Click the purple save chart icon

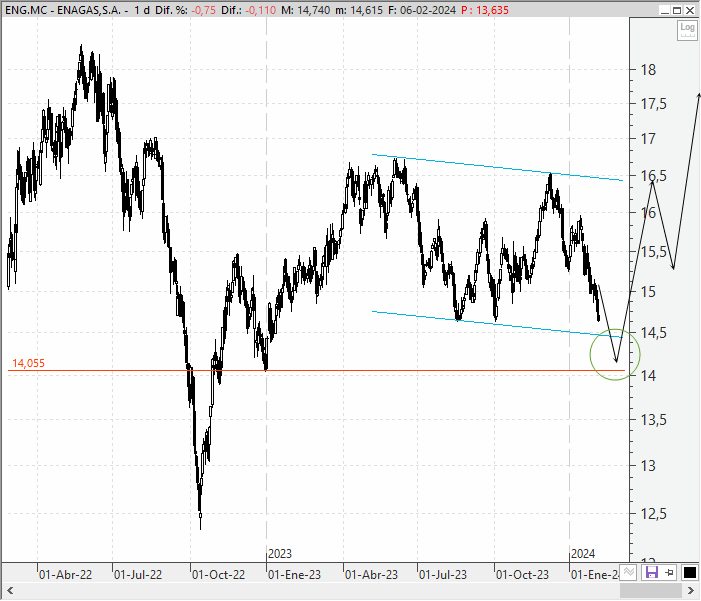coord(651,572)
